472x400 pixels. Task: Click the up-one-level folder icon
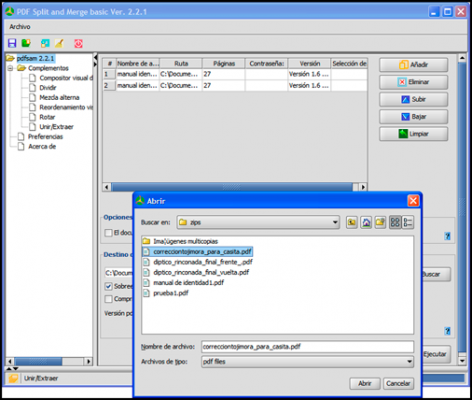point(352,222)
